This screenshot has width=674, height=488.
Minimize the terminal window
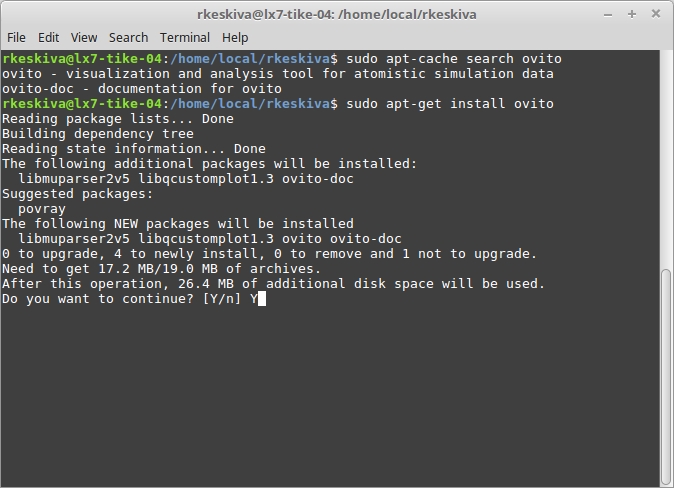pyautogui.click(x=608, y=15)
